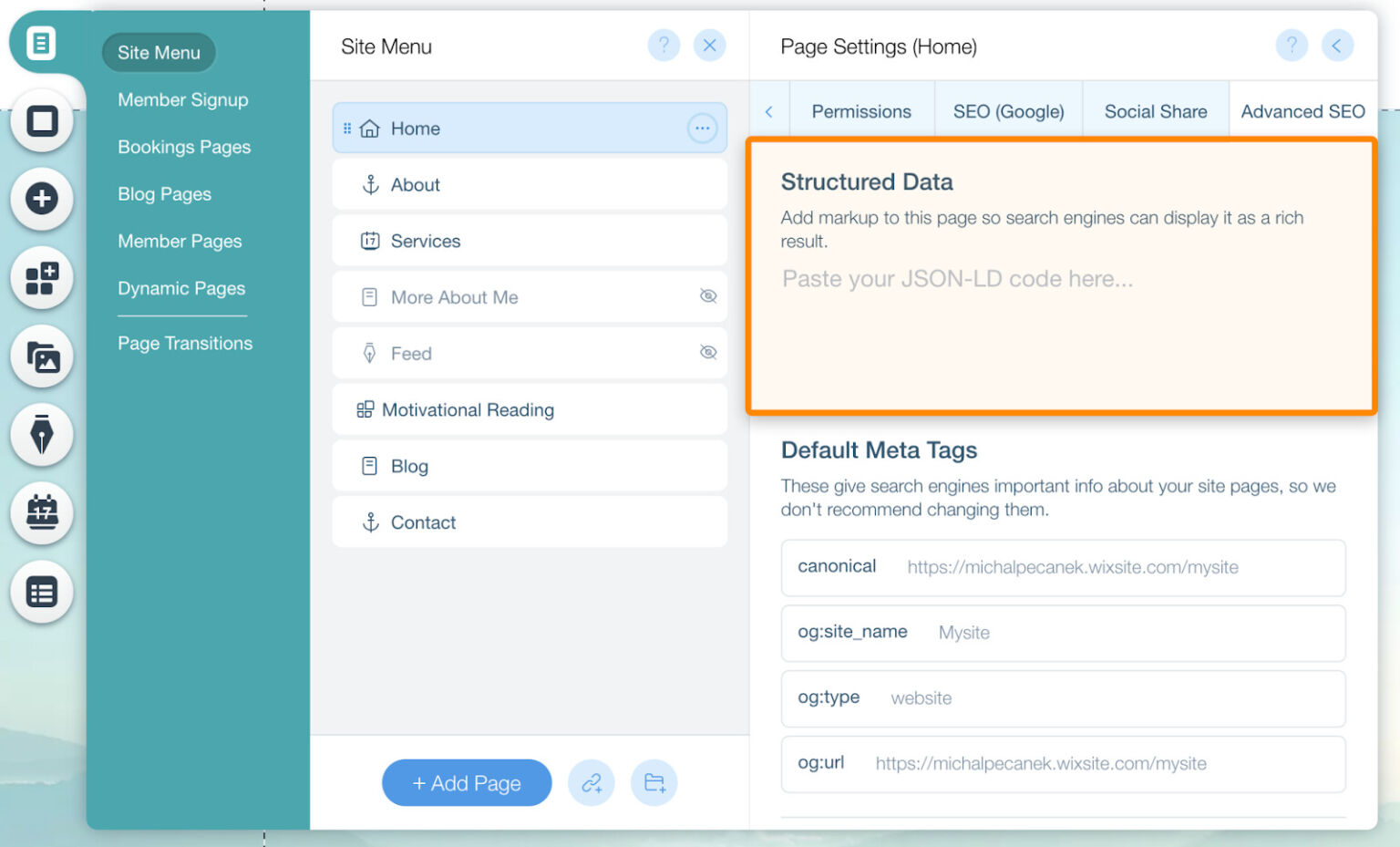Open the Content Manager panel icon
The height and width of the screenshot is (847, 1400).
pyautogui.click(x=42, y=592)
